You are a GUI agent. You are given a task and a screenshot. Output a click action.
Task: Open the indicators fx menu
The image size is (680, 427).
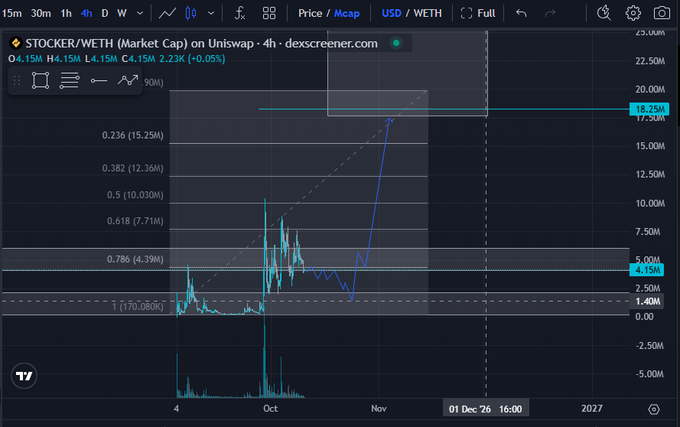(240, 13)
